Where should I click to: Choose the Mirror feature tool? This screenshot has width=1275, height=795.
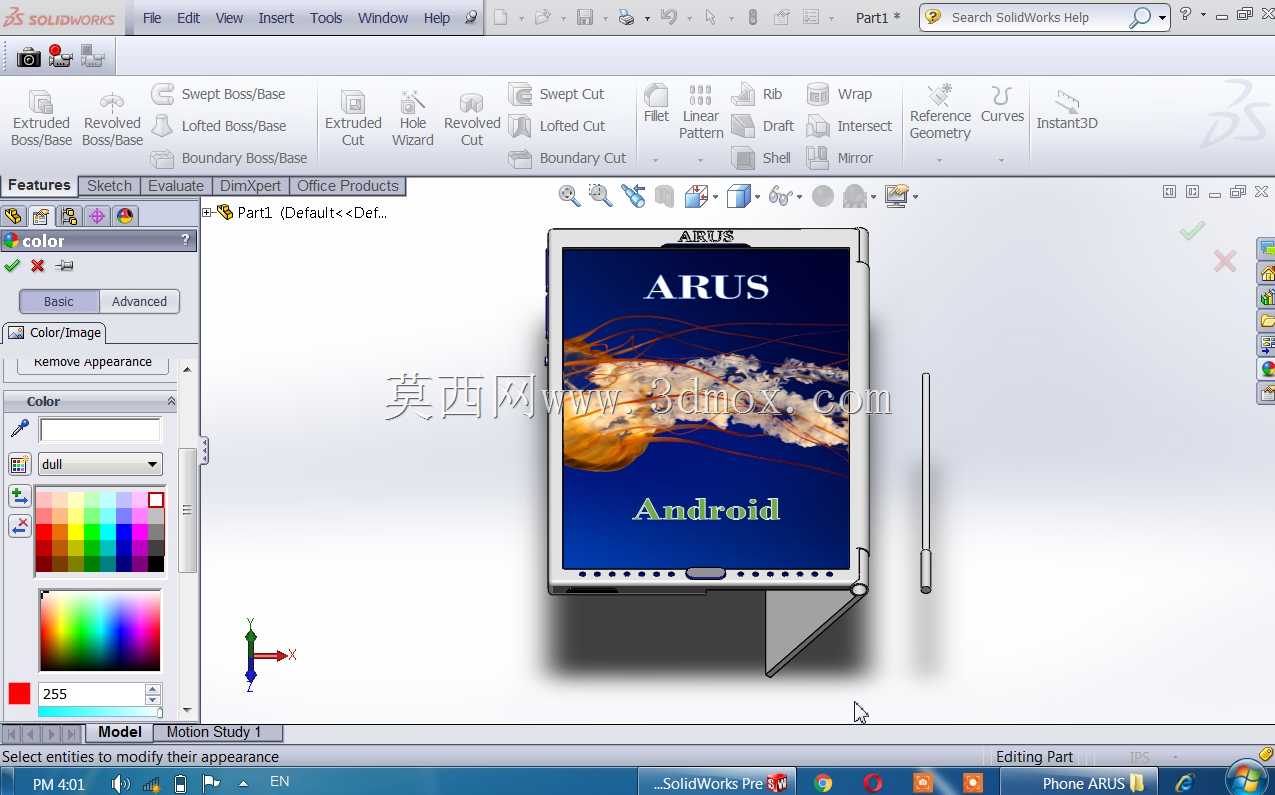(x=840, y=158)
